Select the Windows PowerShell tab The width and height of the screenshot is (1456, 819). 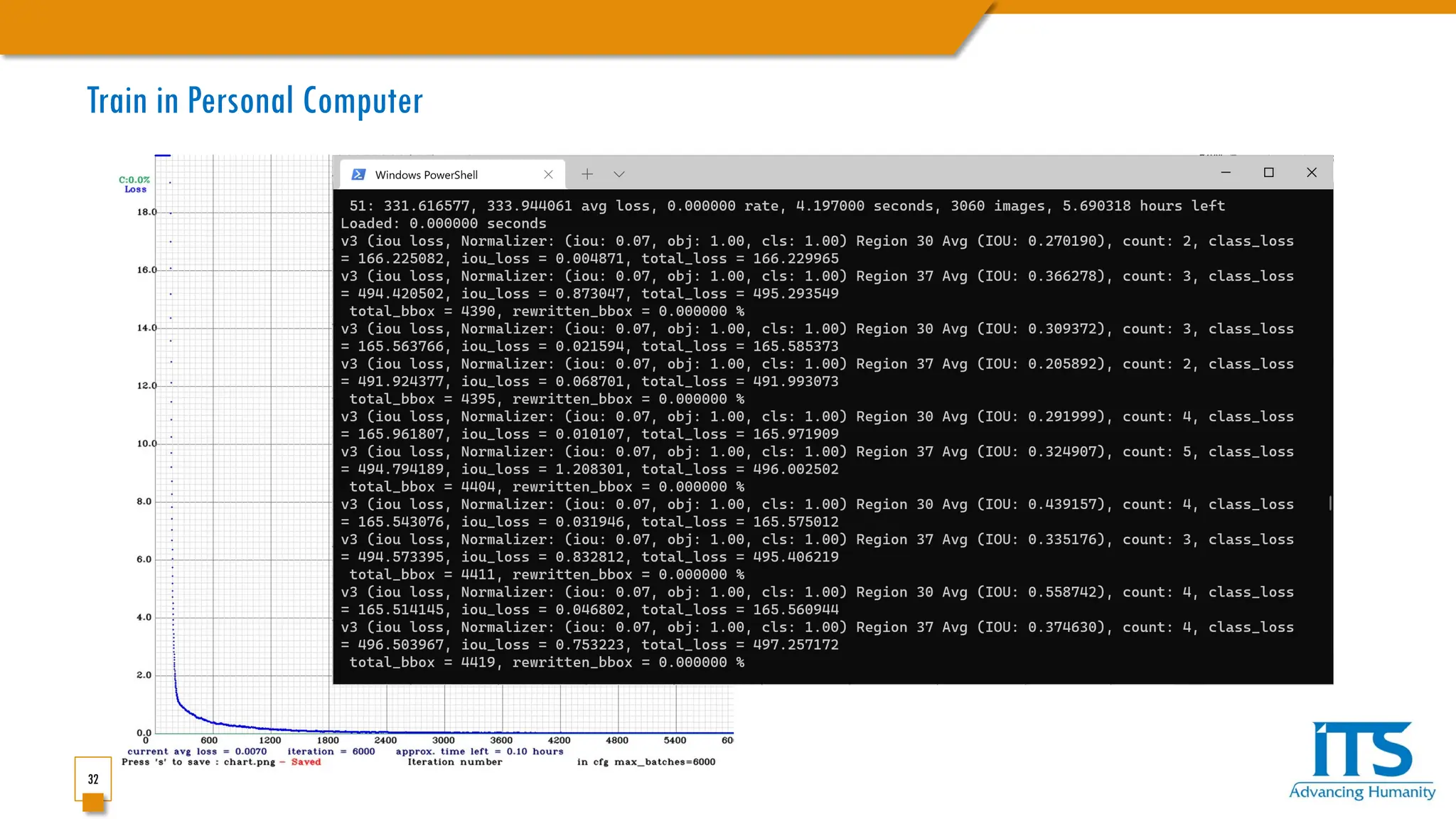coord(452,174)
